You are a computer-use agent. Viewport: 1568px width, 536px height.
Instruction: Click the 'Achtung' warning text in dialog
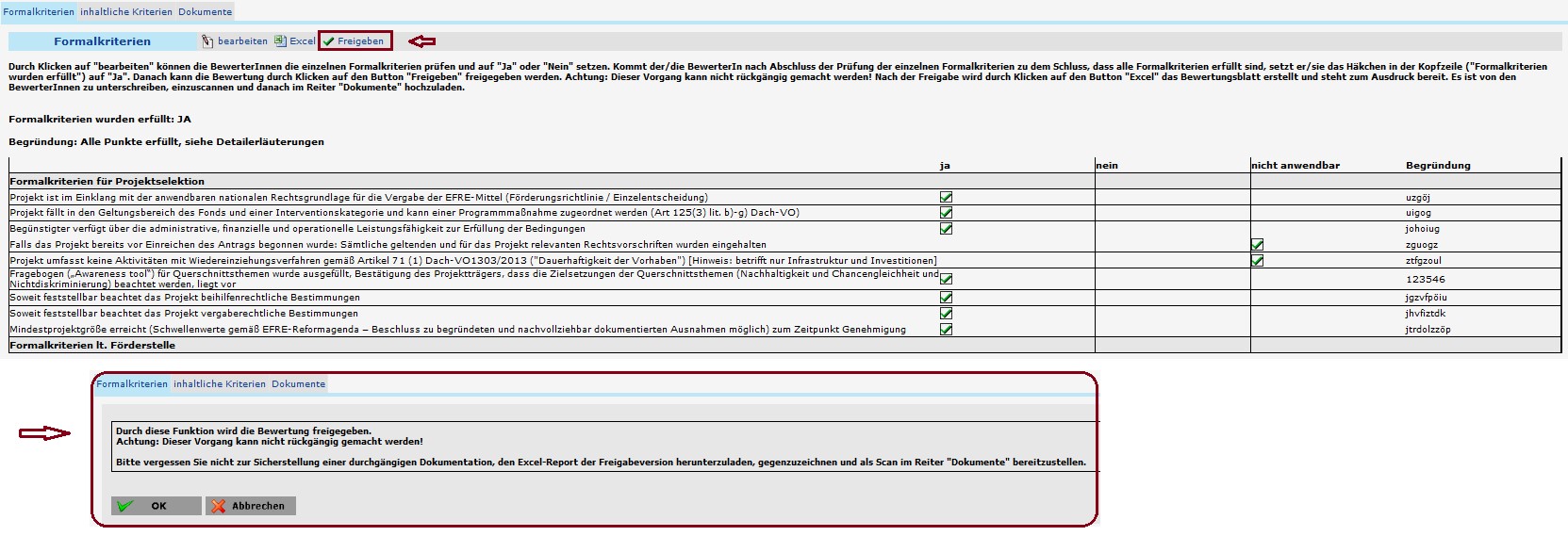click(270, 442)
